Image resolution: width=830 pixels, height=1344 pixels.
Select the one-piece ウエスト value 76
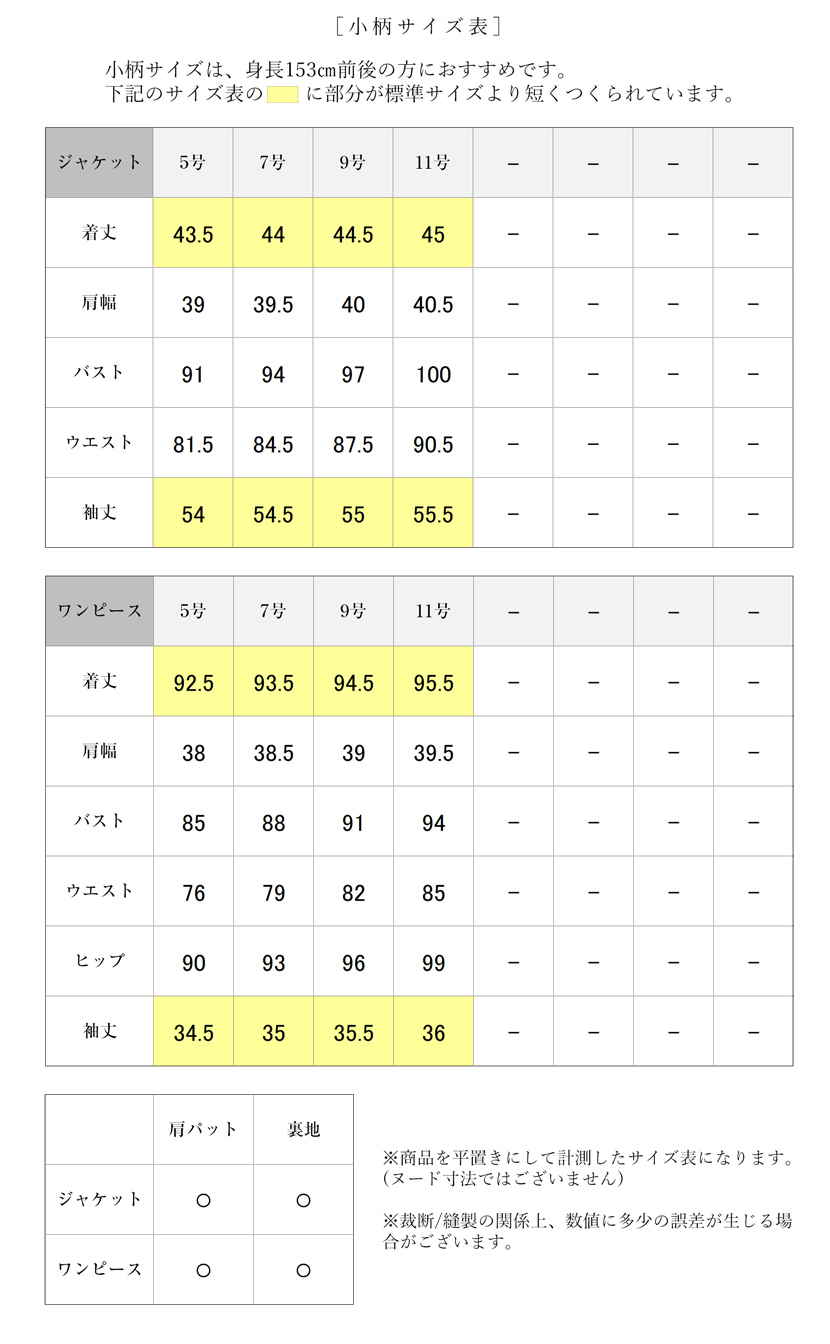point(193,893)
